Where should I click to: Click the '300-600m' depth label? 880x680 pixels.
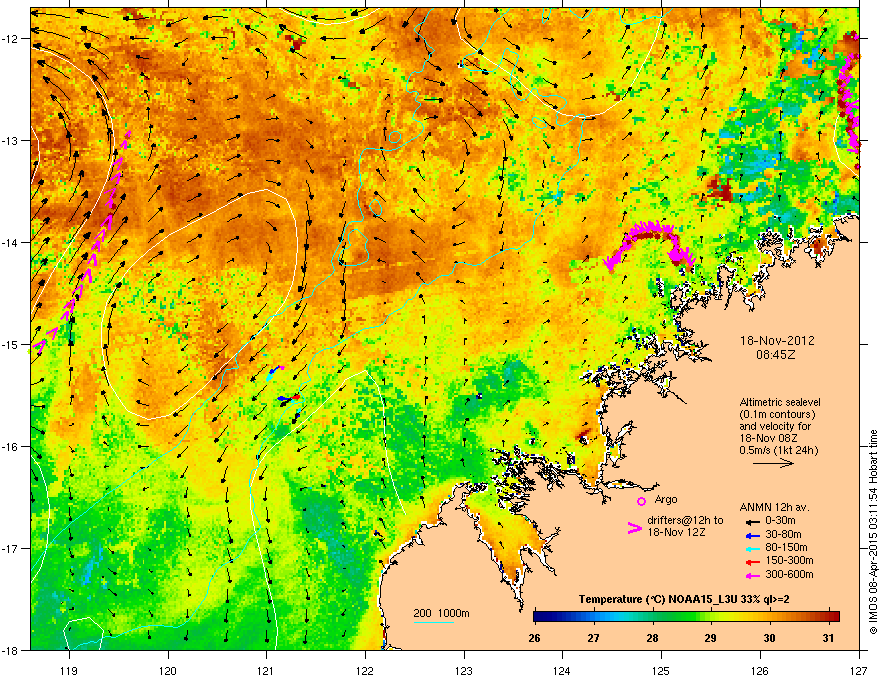[x=789, y=575]
